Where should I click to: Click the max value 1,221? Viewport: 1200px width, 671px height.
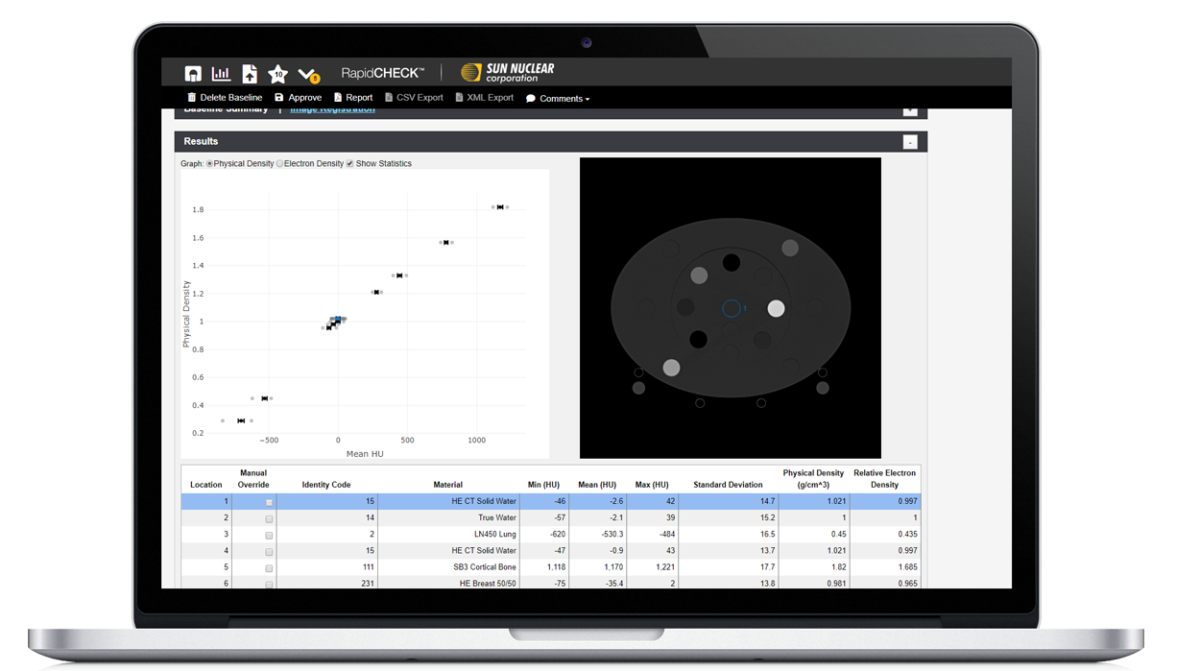click(x=664, y=567)
